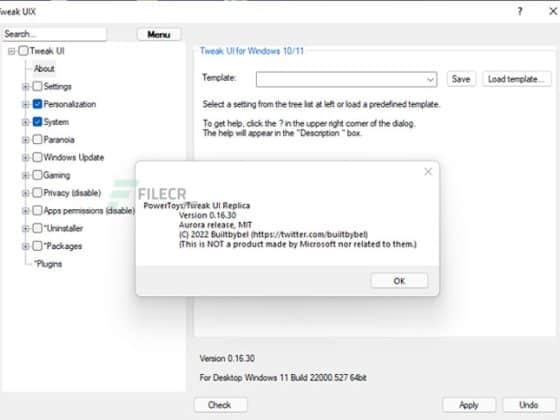This screenshot has width=560, height=420.
Task: Expand the *Packages tree node
Action: click(25, 246)
